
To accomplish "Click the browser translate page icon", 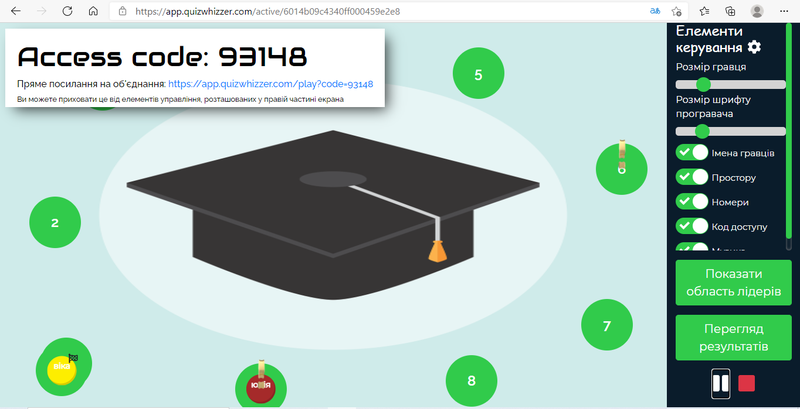I will tap(654, 11).
